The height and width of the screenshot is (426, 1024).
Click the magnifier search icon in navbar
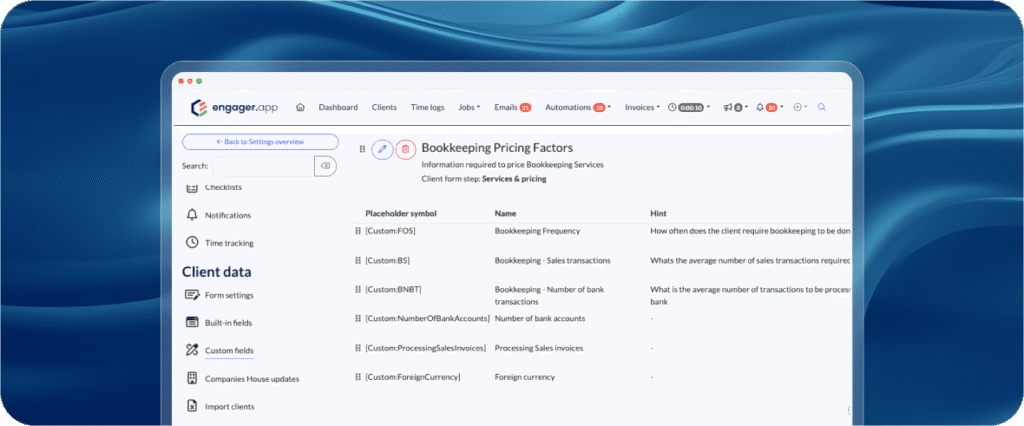coord(822,107)
